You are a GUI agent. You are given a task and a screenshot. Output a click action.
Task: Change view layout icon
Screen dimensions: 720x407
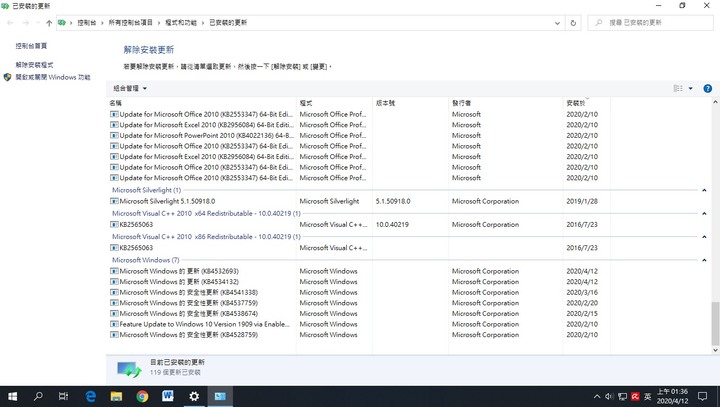click(x=678, y=88)
